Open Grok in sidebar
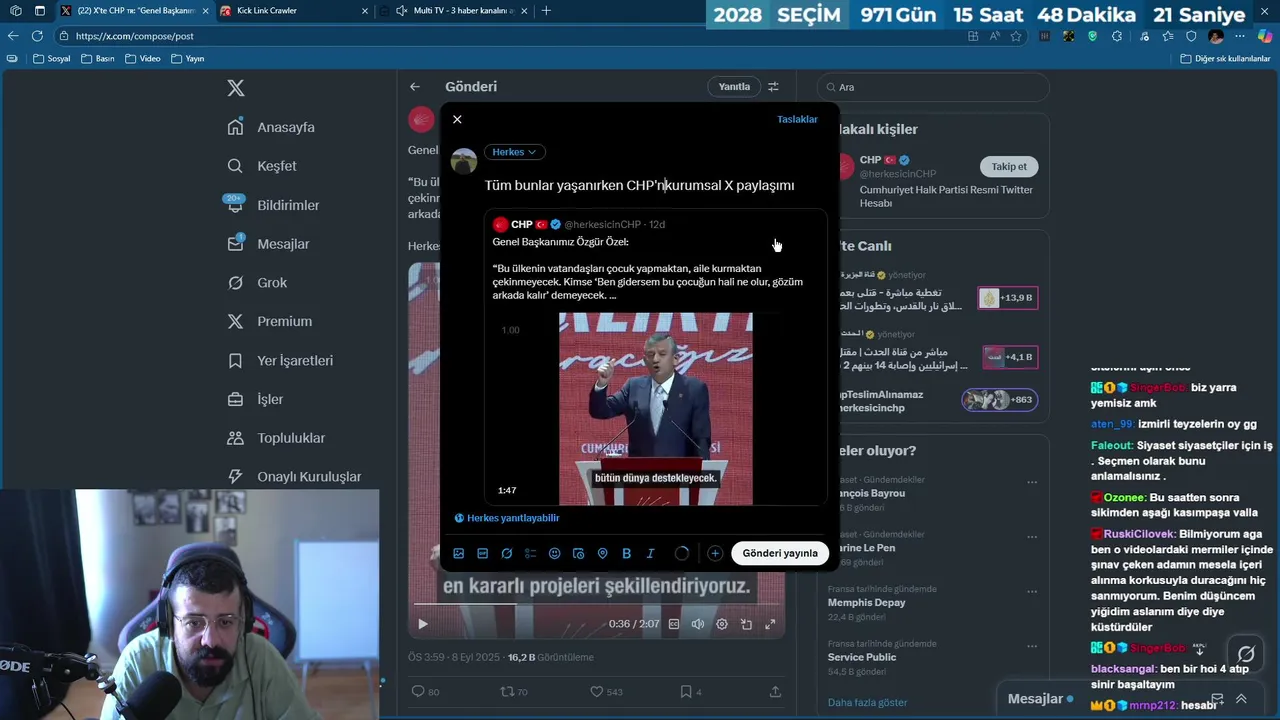1280x720 pixels. (x=258, y=283)
